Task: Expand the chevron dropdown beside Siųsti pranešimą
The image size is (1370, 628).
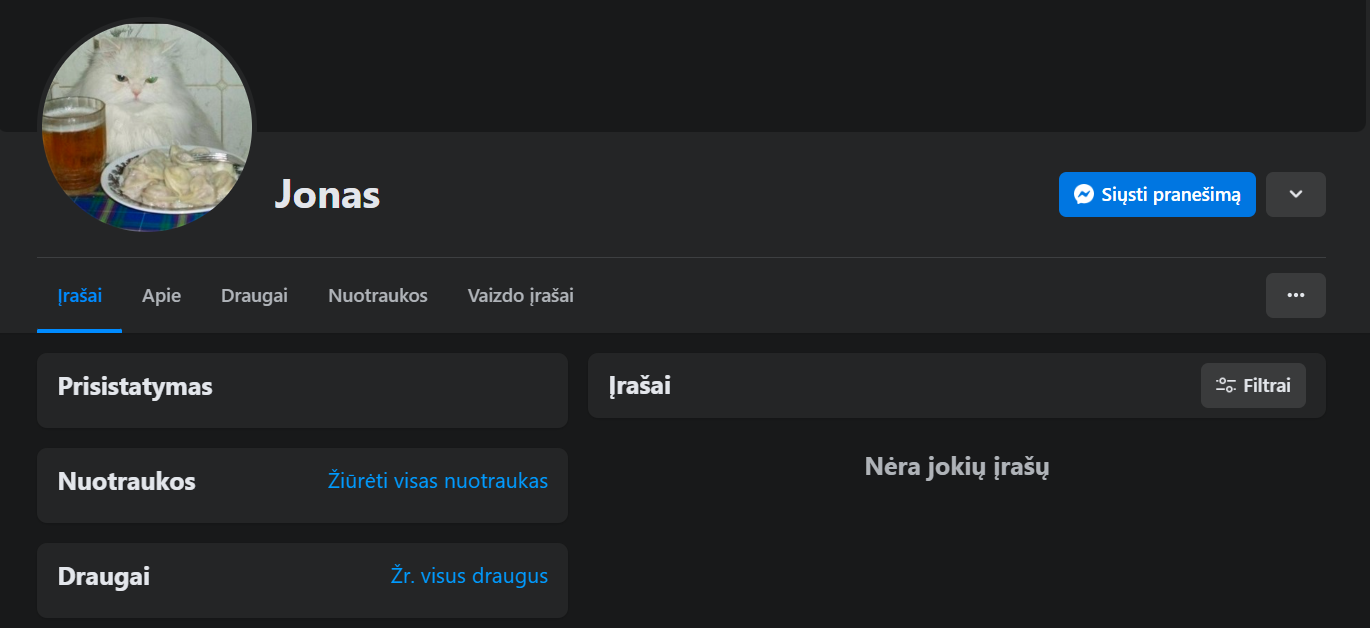Action: pyautogui.click(x=1295, y=194)
